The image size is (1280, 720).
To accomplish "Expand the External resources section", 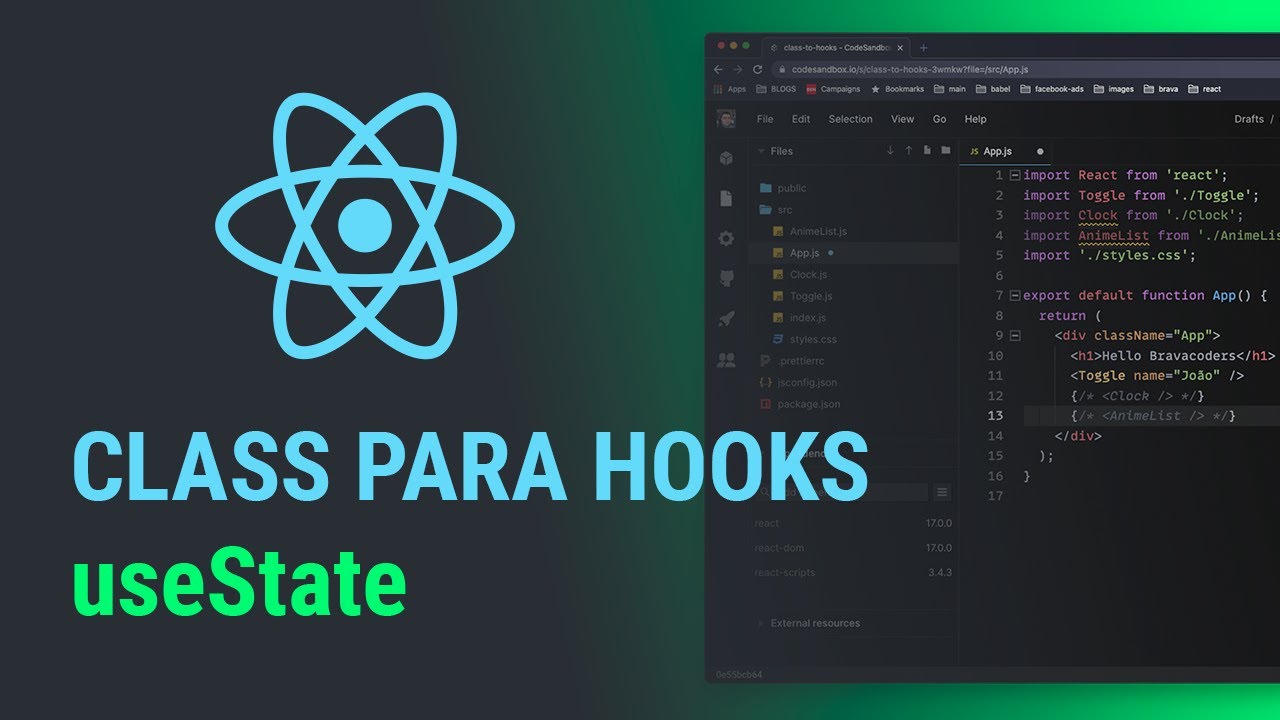I will click(x=808, y=623).
